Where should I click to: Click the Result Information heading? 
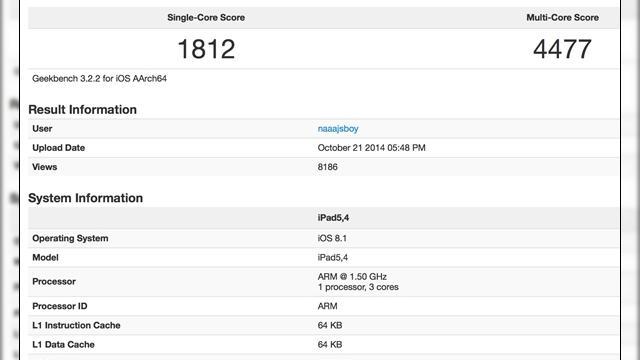pos(82,109)
